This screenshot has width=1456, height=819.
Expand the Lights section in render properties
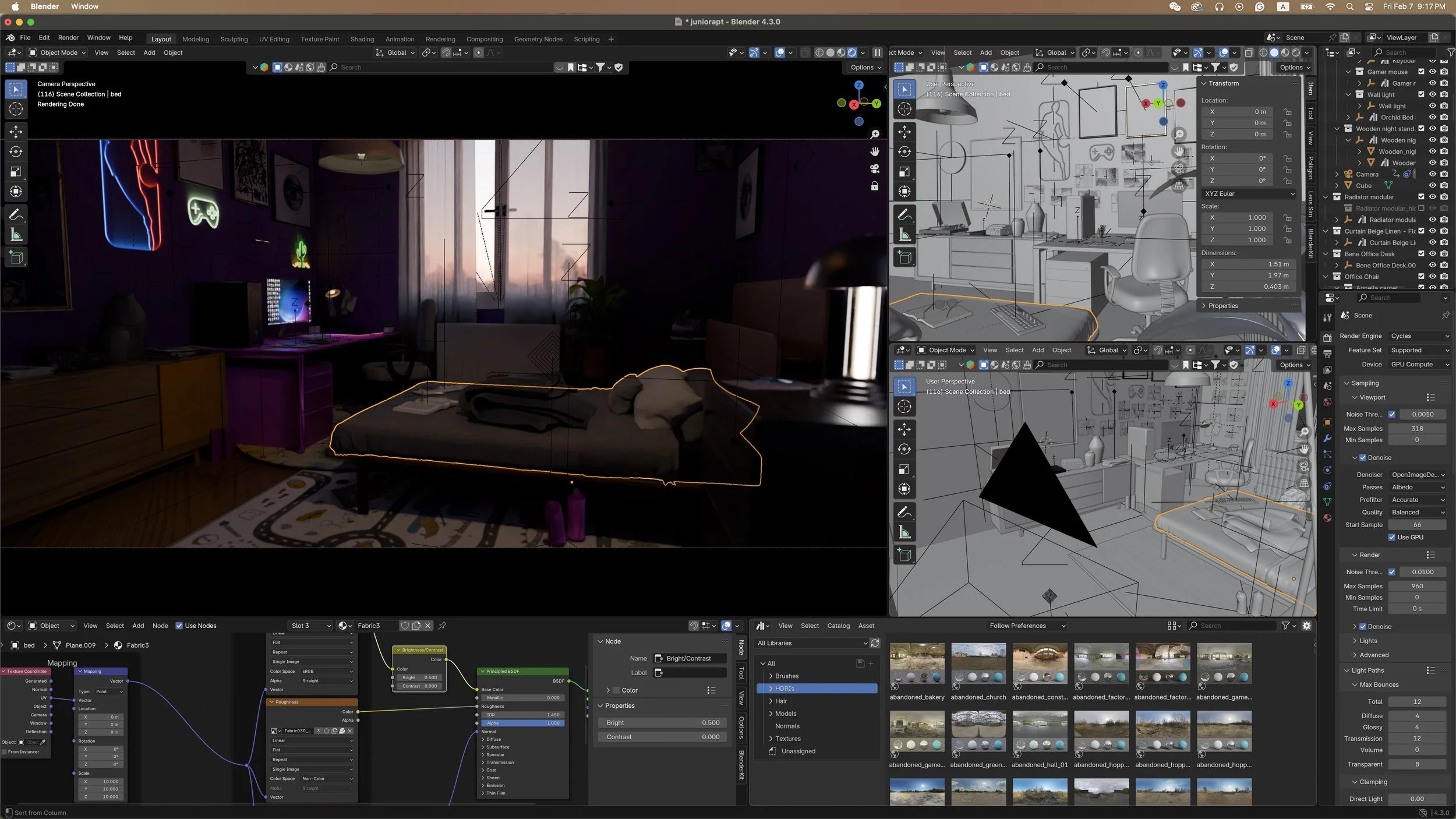point(1367,641)
